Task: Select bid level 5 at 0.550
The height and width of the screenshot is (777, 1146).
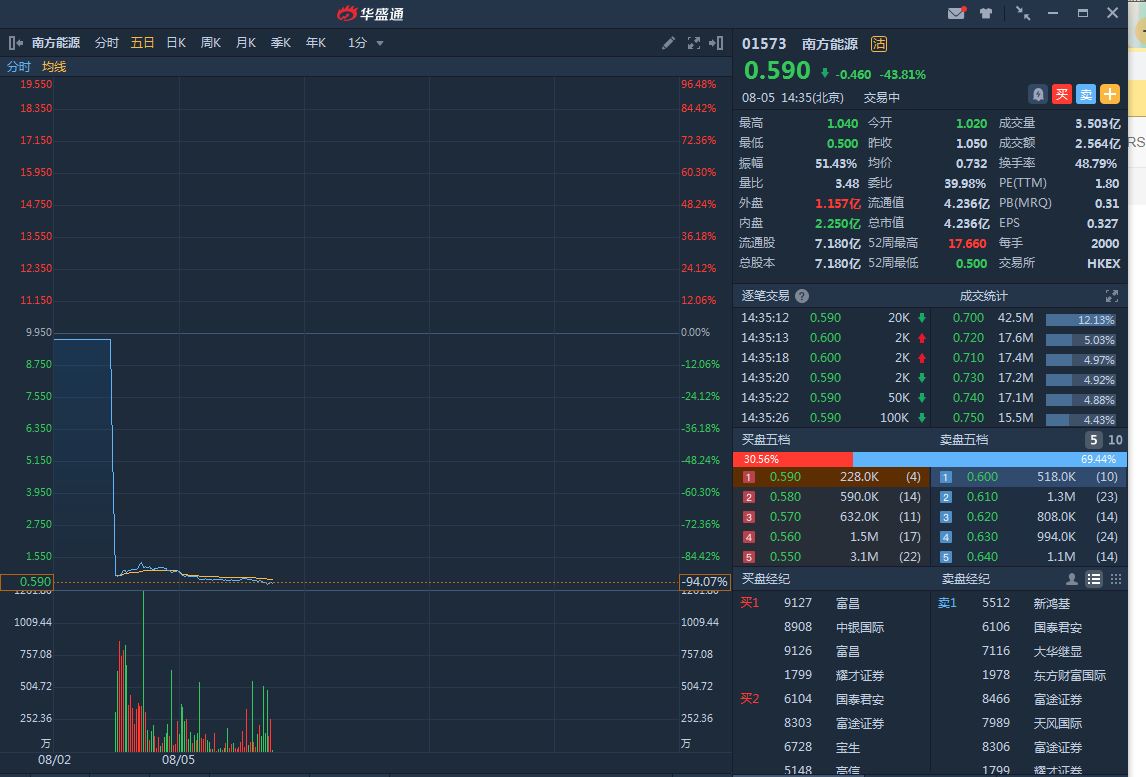Action: [831, 557]
